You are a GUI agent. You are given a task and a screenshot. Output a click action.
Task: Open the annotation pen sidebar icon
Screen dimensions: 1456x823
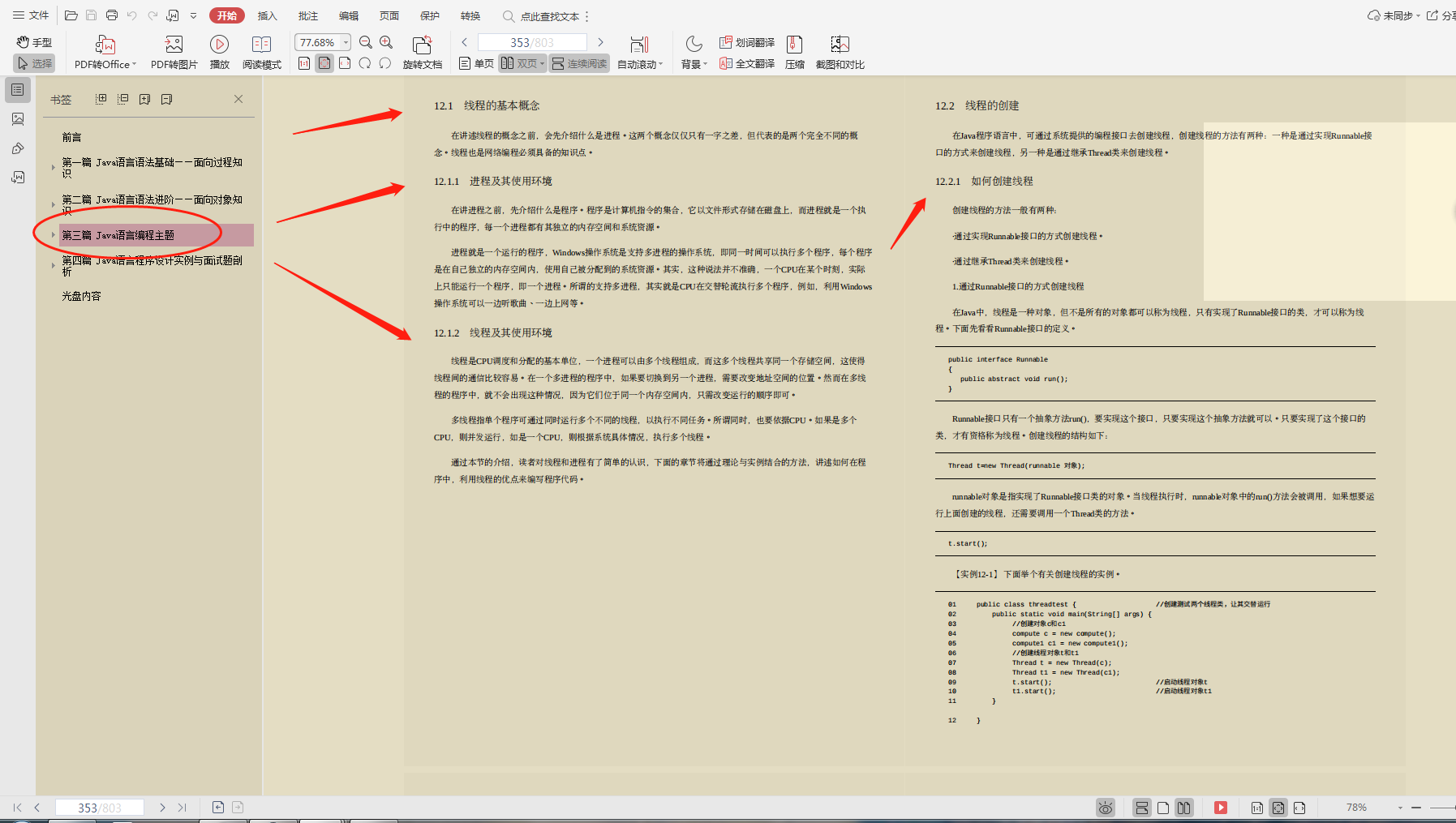(x=18, y=148)
